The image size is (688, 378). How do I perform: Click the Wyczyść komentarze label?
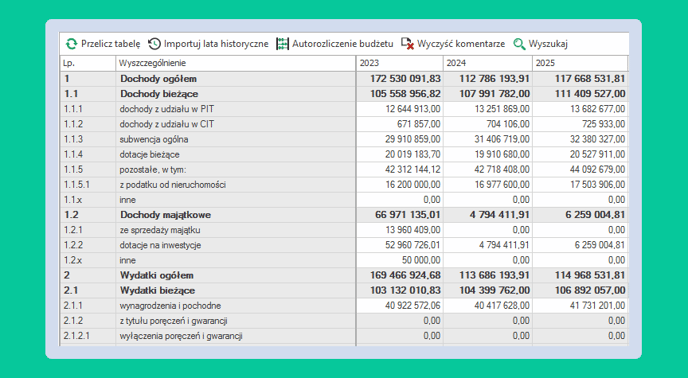pyautogui.click(x=461, y=44)
